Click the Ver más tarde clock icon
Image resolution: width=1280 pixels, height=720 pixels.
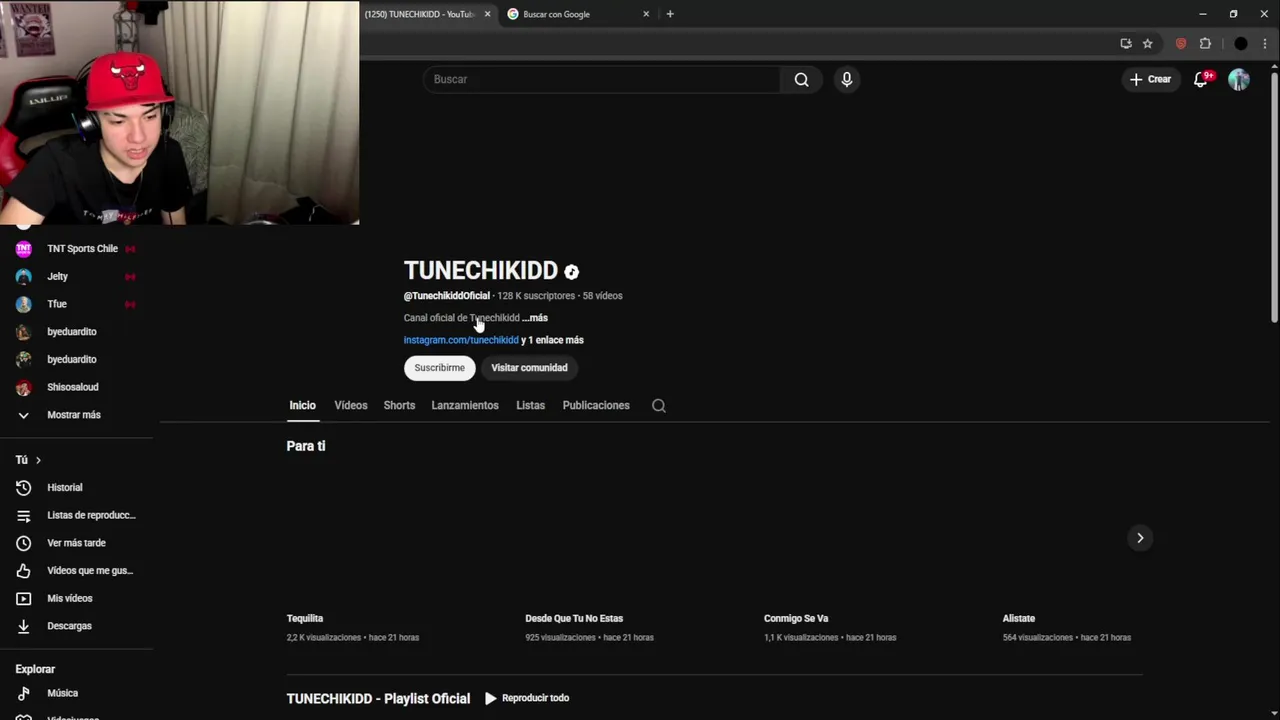[x=24, y=543]
